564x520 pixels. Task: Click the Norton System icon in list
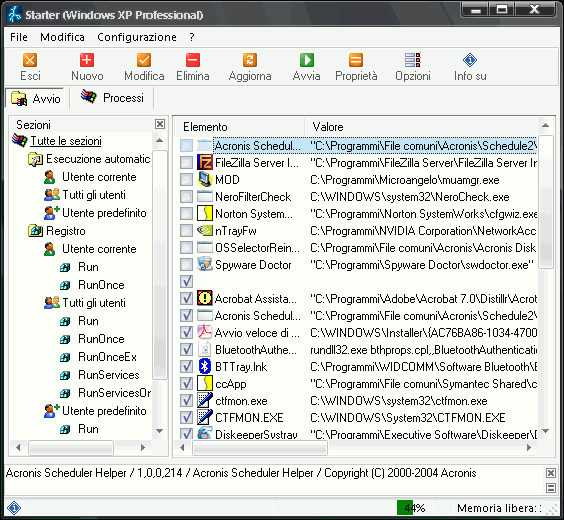(205, 213)
